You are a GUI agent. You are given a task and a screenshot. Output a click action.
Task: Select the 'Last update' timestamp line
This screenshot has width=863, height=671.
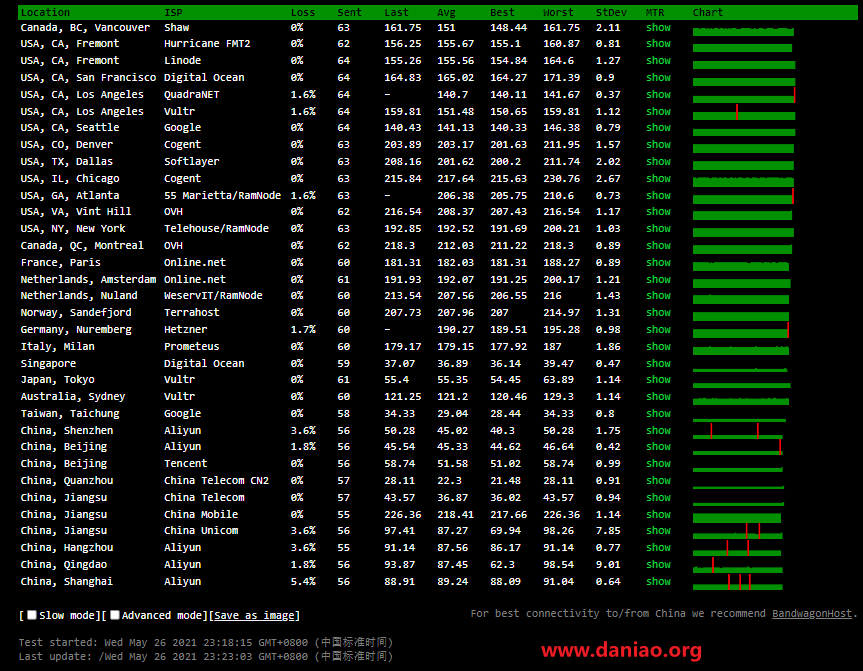click(206, 657)
